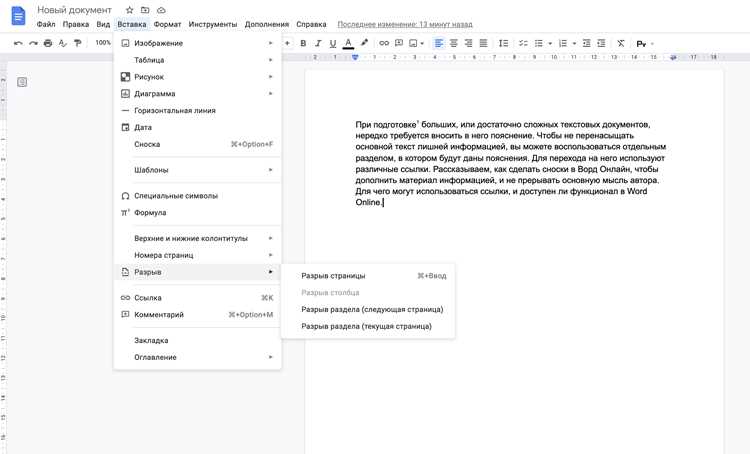Image resolution: width=750 pixels, height=454 pixels.
Task: Open the Справка menu
Action: coord(311,24)
